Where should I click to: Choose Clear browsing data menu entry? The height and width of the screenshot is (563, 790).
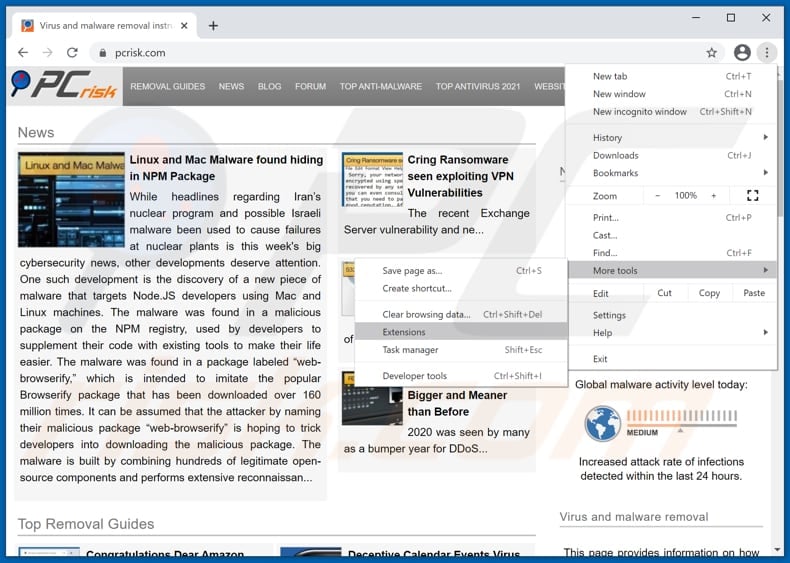click(426, 314)
